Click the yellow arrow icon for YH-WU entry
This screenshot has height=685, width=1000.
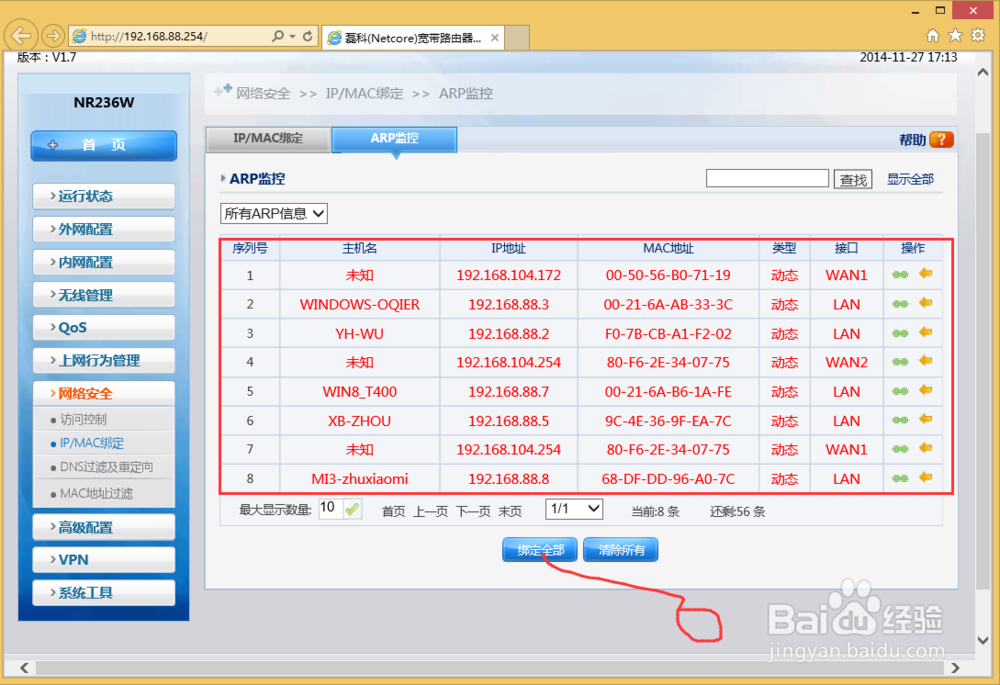tap(927, 333)
